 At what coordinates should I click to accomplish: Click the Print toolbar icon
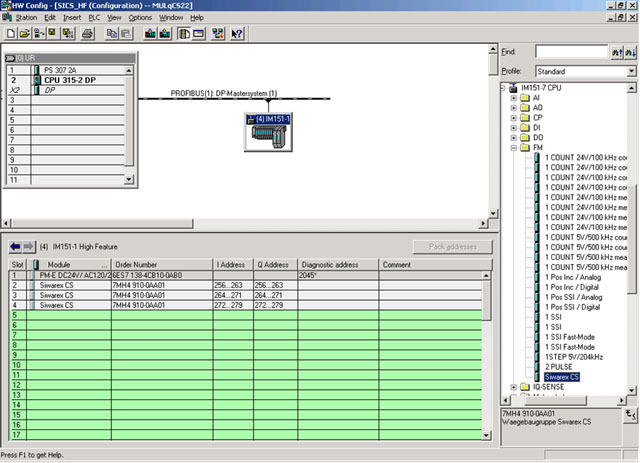(87, 33)
